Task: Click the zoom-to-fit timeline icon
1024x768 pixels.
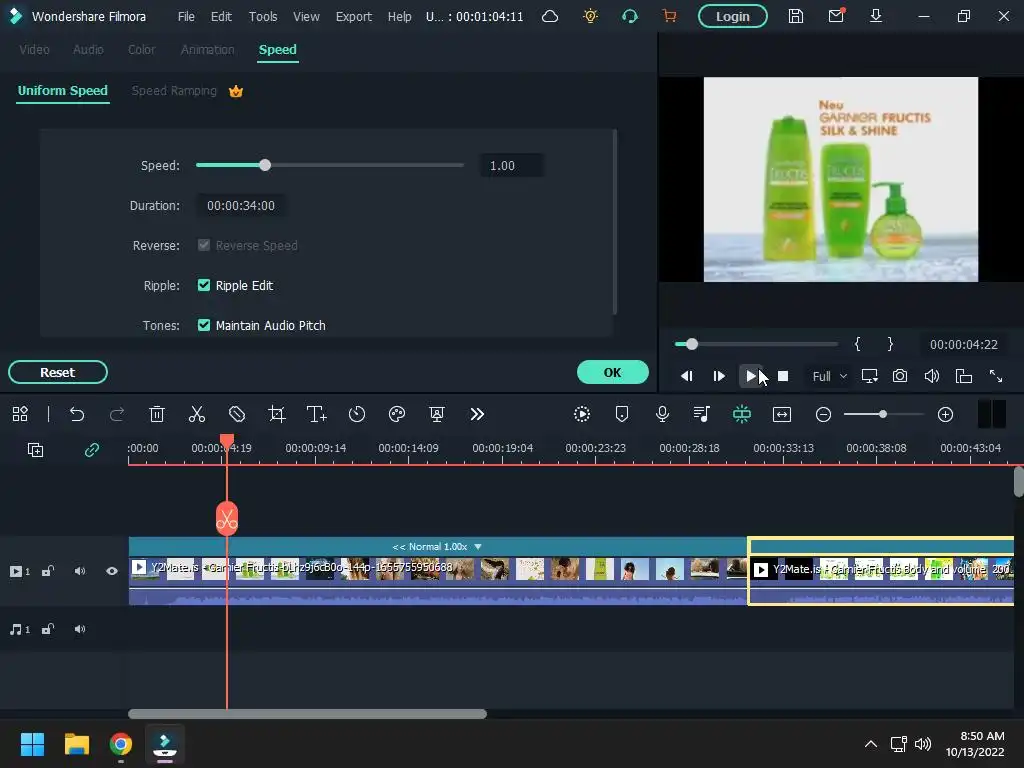Action: click(782, 414)
